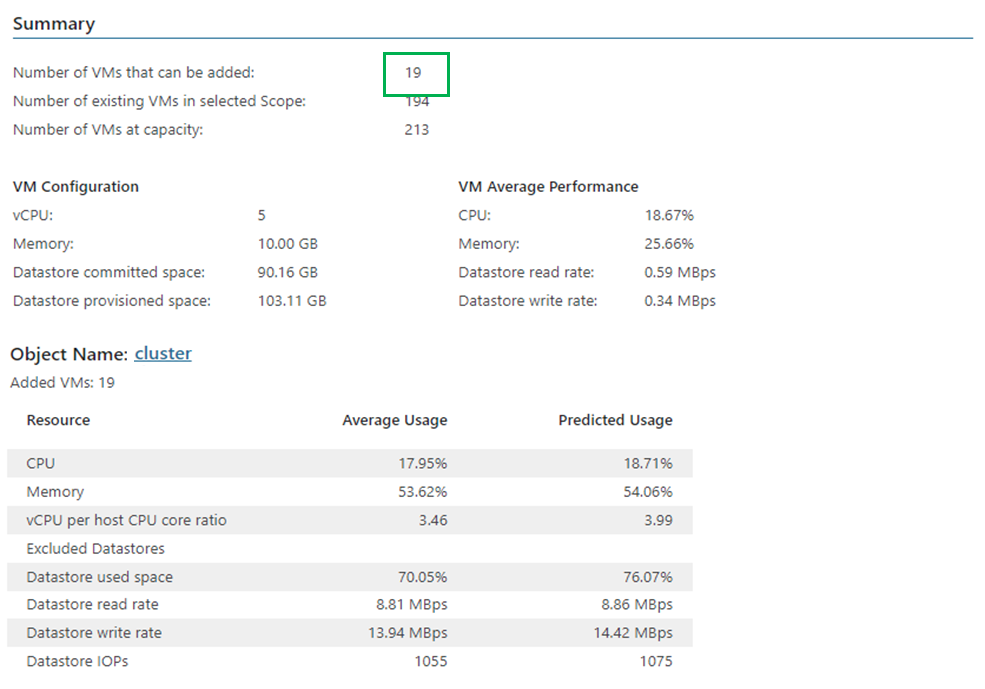The height and width of the screenshot is (689, 985).
Task: Select the vCPU per host CPU core ratio row
Action: [x=350, y=520]
